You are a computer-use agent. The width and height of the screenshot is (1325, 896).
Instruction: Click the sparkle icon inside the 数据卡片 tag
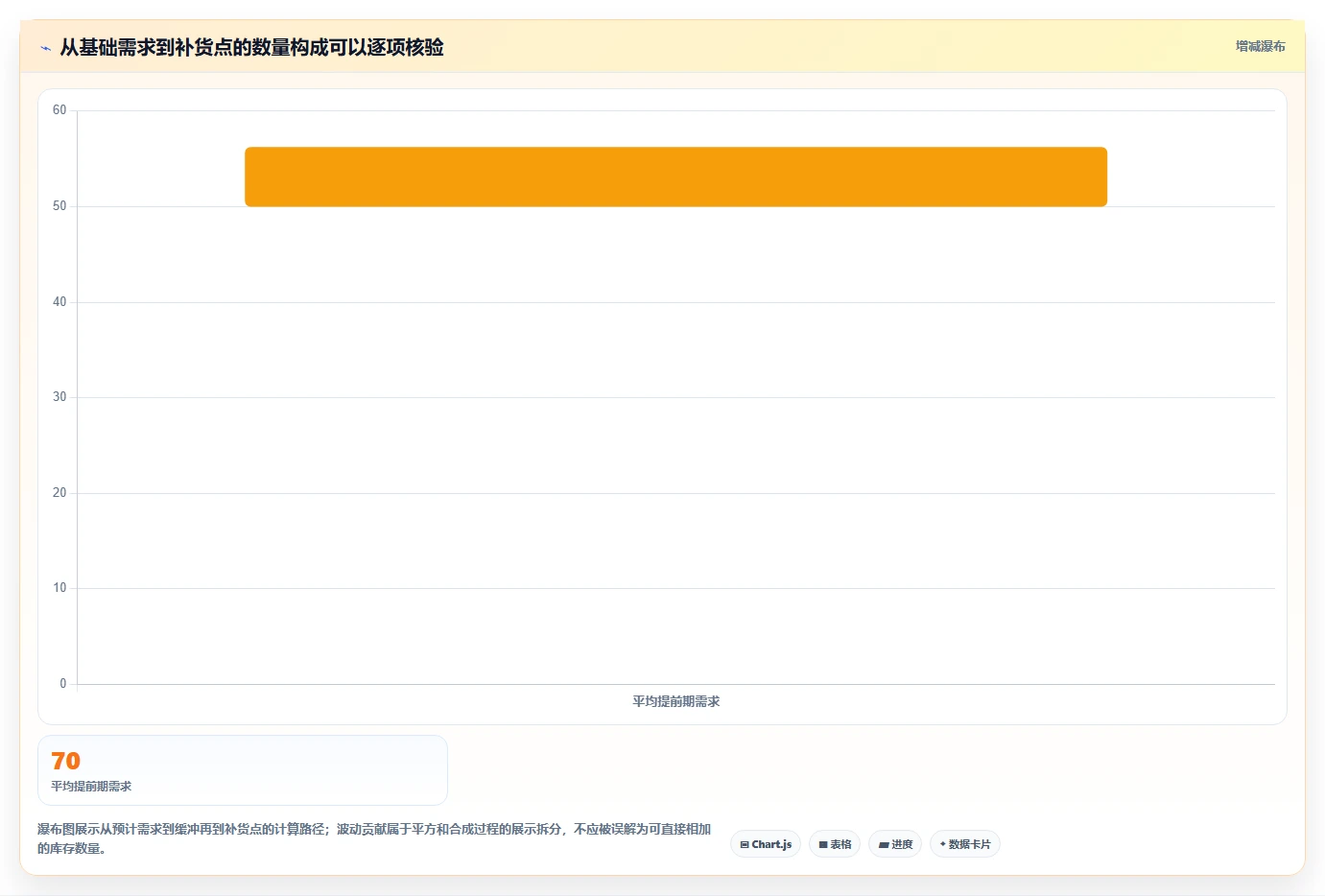tap(943, 844)
